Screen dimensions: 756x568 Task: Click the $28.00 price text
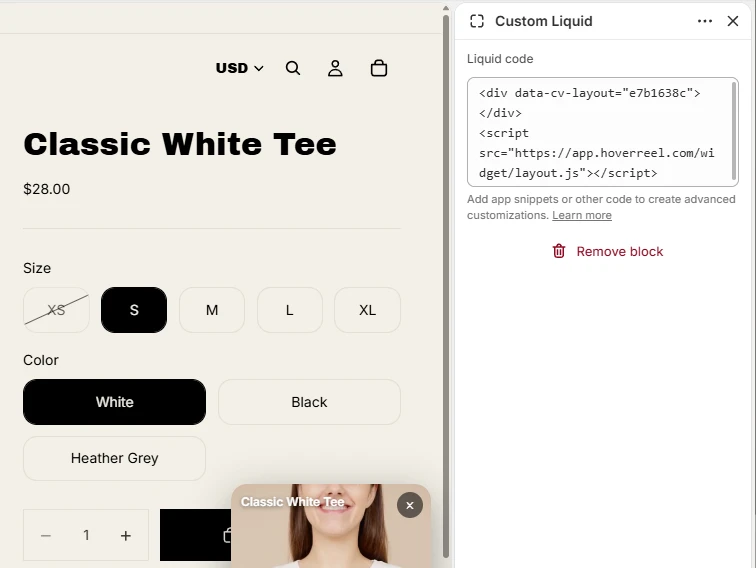pos(47,189)
